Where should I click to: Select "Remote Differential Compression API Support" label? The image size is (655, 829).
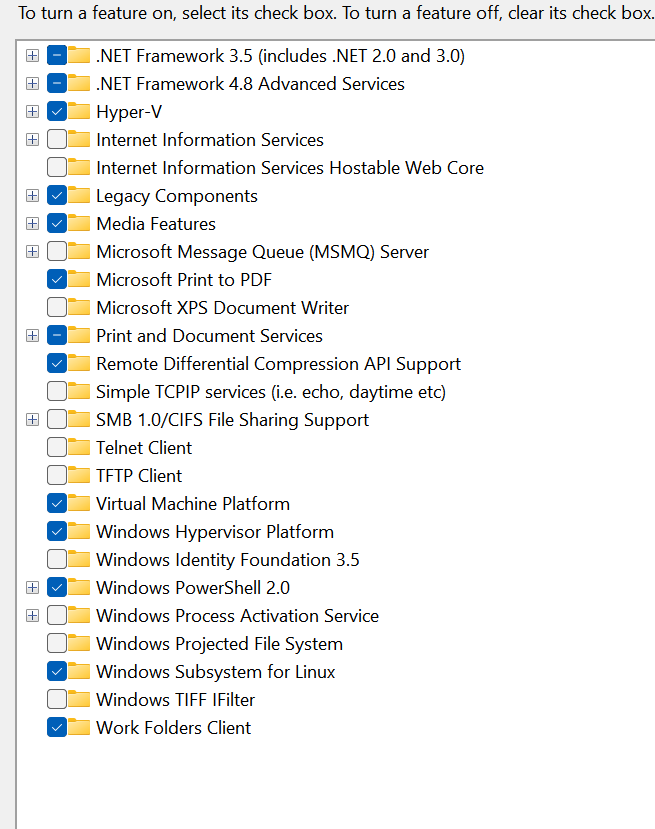[279, 364]
